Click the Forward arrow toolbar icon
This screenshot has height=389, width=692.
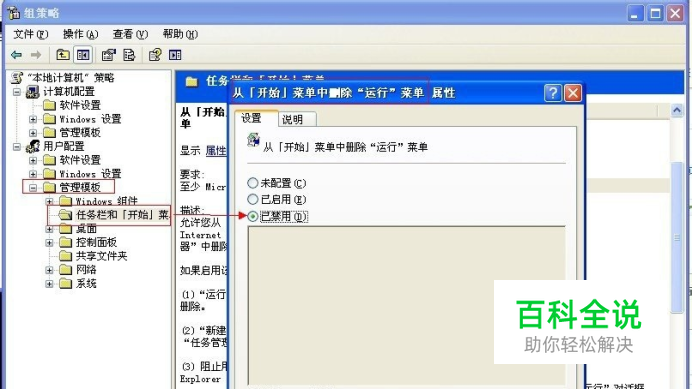click(x=36, y=55)
